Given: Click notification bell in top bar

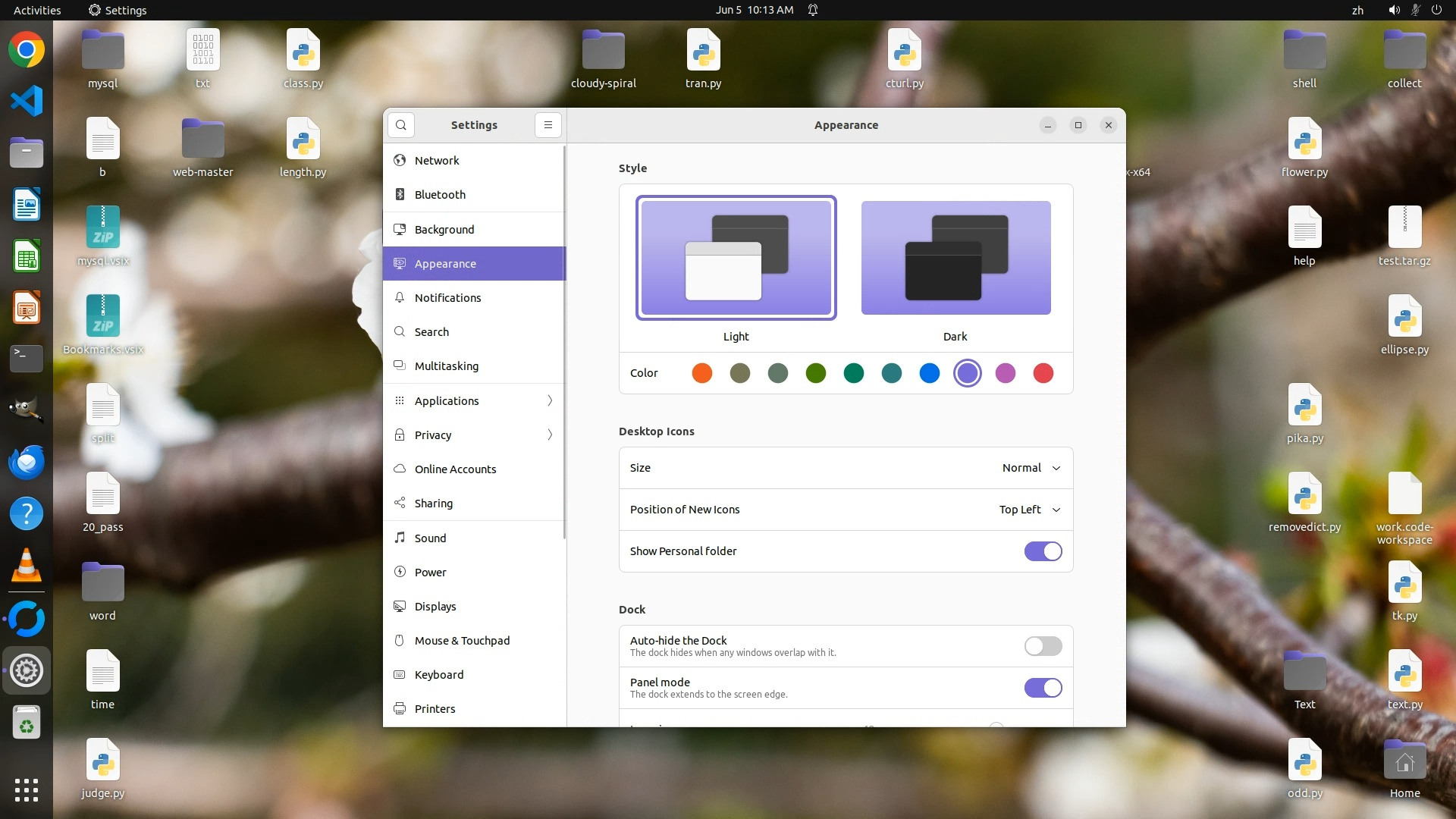Looking at the screenshot, I should [812, 10].
